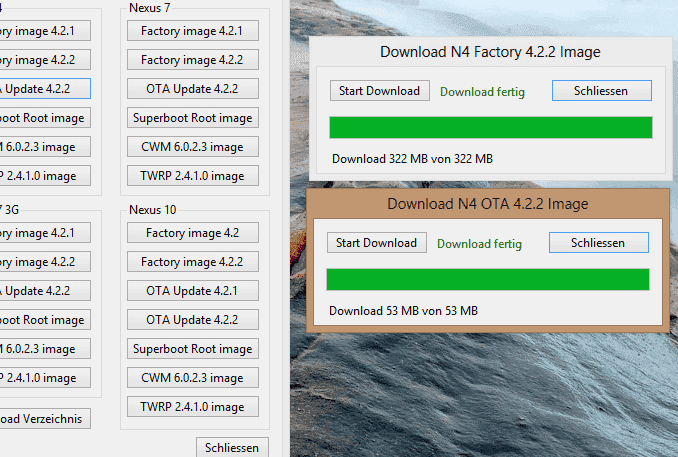Click Nexus 10 OTA Update 4.2.2
678x457 pixels.
pos(193,320)
